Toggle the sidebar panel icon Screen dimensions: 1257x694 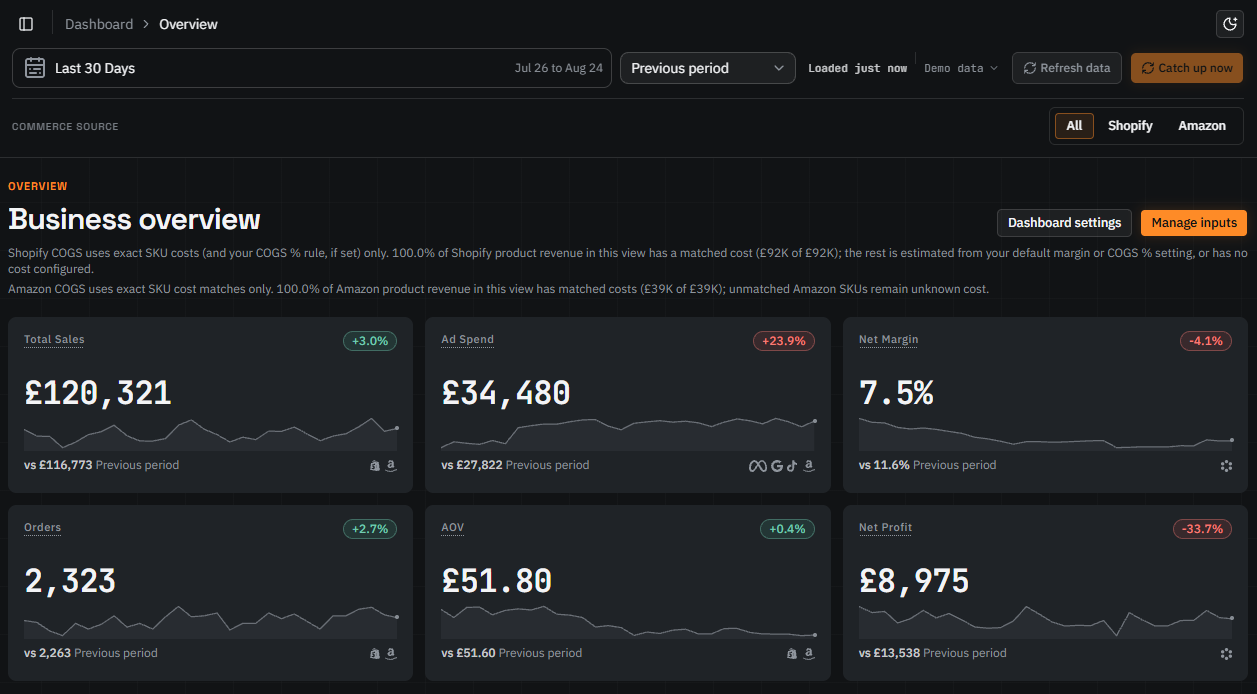(x=26, y=24)
